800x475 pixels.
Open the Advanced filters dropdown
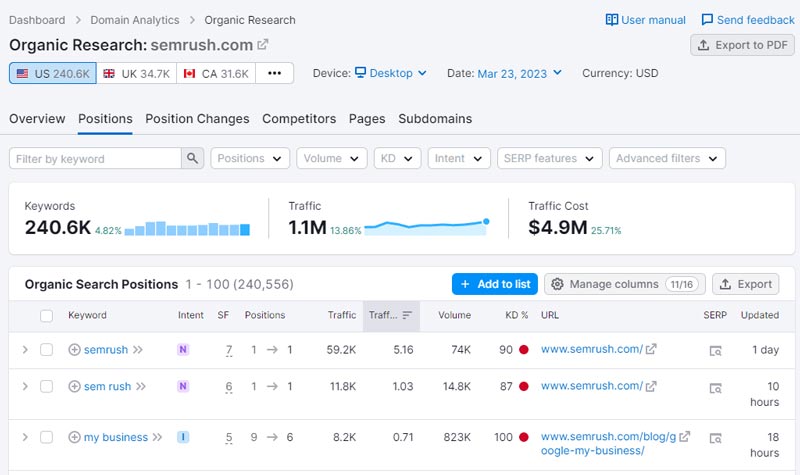tap(667, 158)
